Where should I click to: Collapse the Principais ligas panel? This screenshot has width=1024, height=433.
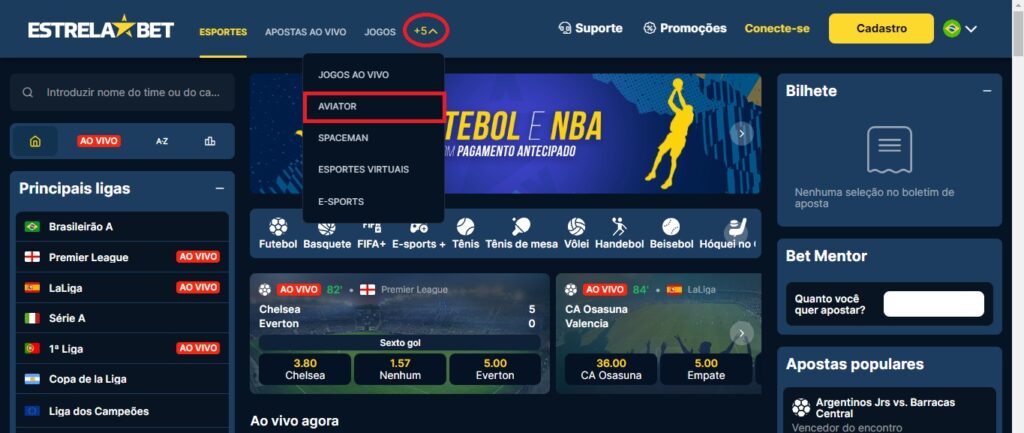[219, 189]
